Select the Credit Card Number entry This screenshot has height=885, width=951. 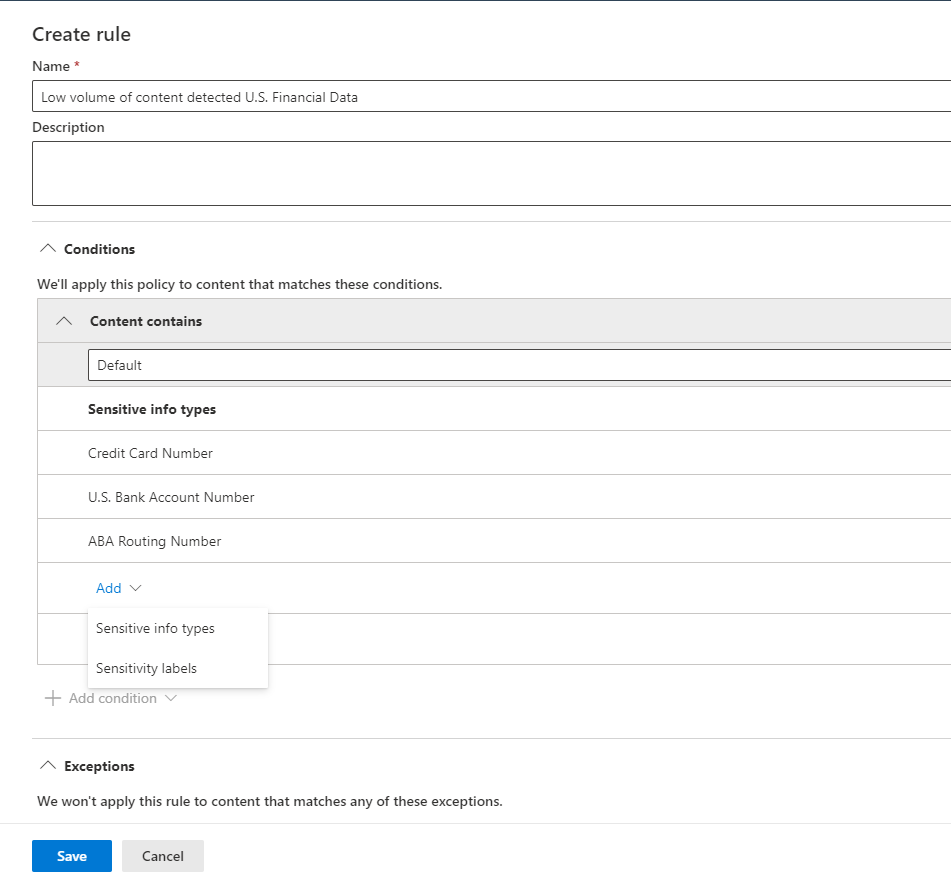(150, 452)
